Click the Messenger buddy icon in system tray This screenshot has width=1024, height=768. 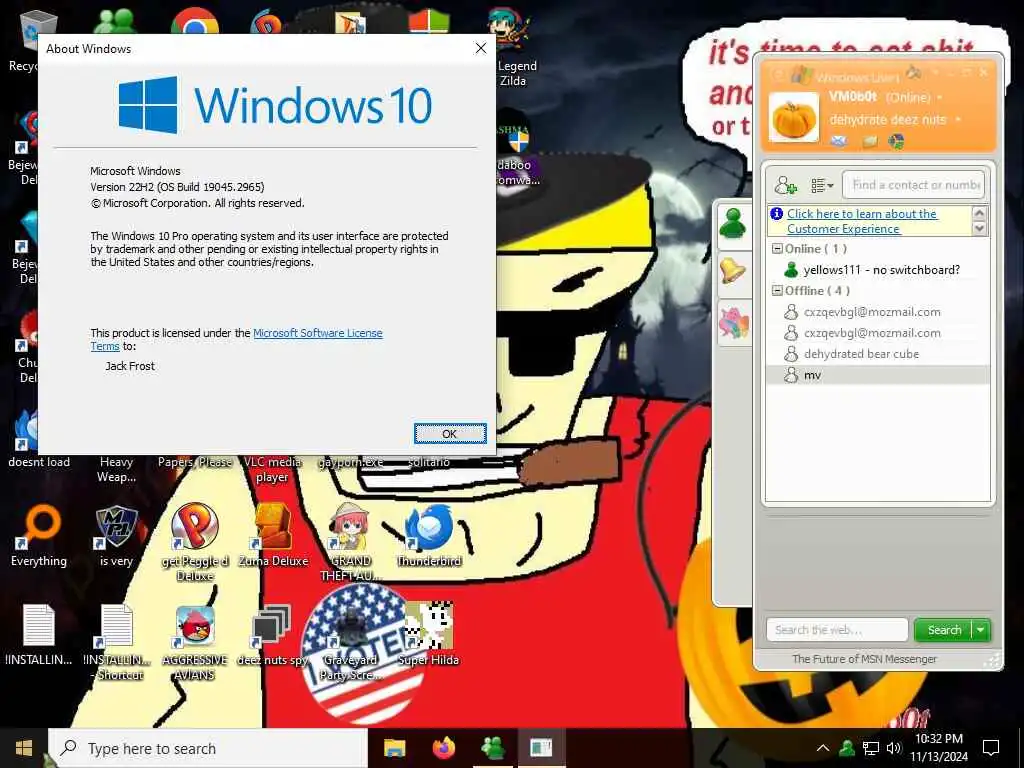(847, 748)
